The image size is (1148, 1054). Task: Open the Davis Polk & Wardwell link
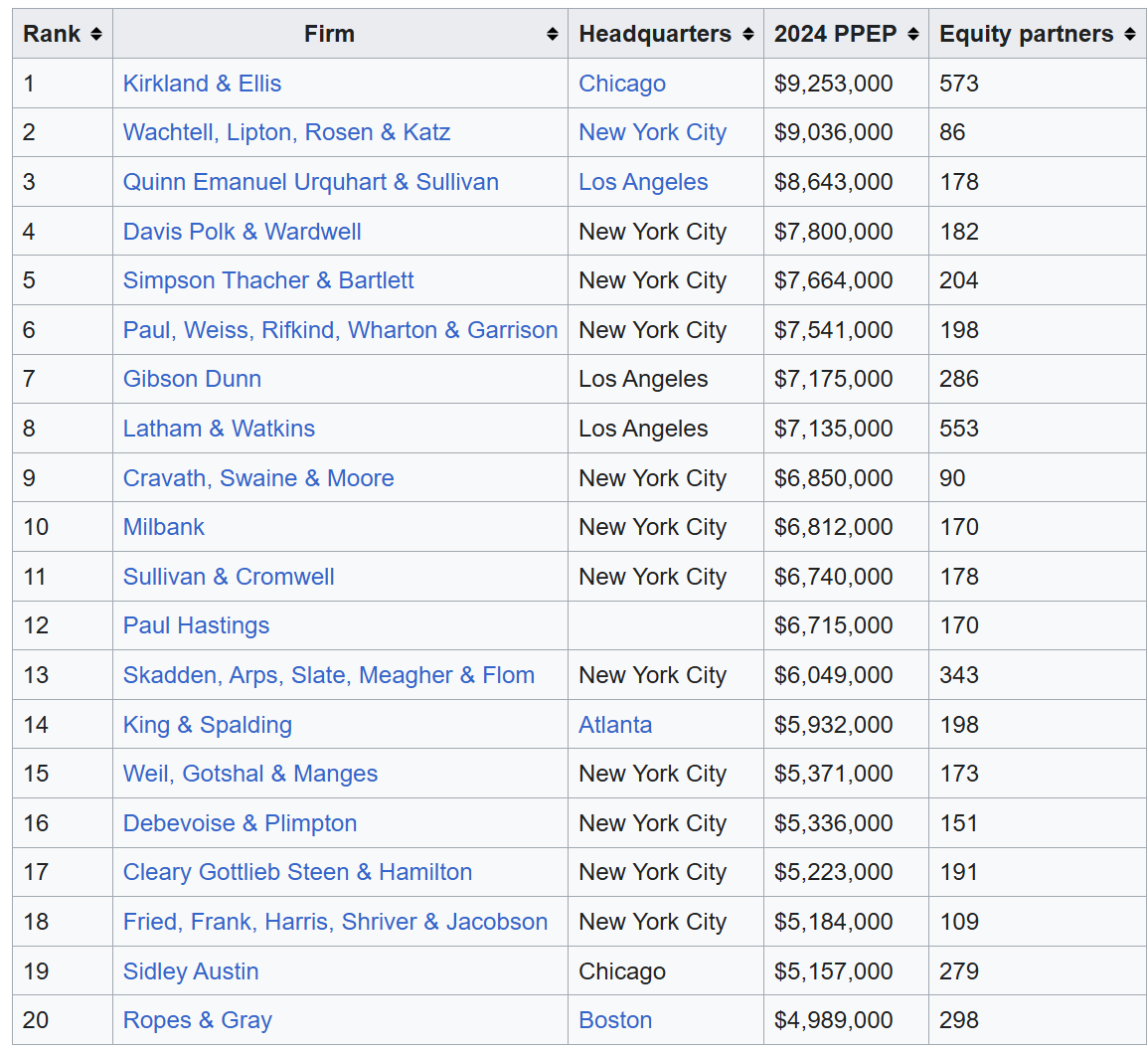point(242,232)
